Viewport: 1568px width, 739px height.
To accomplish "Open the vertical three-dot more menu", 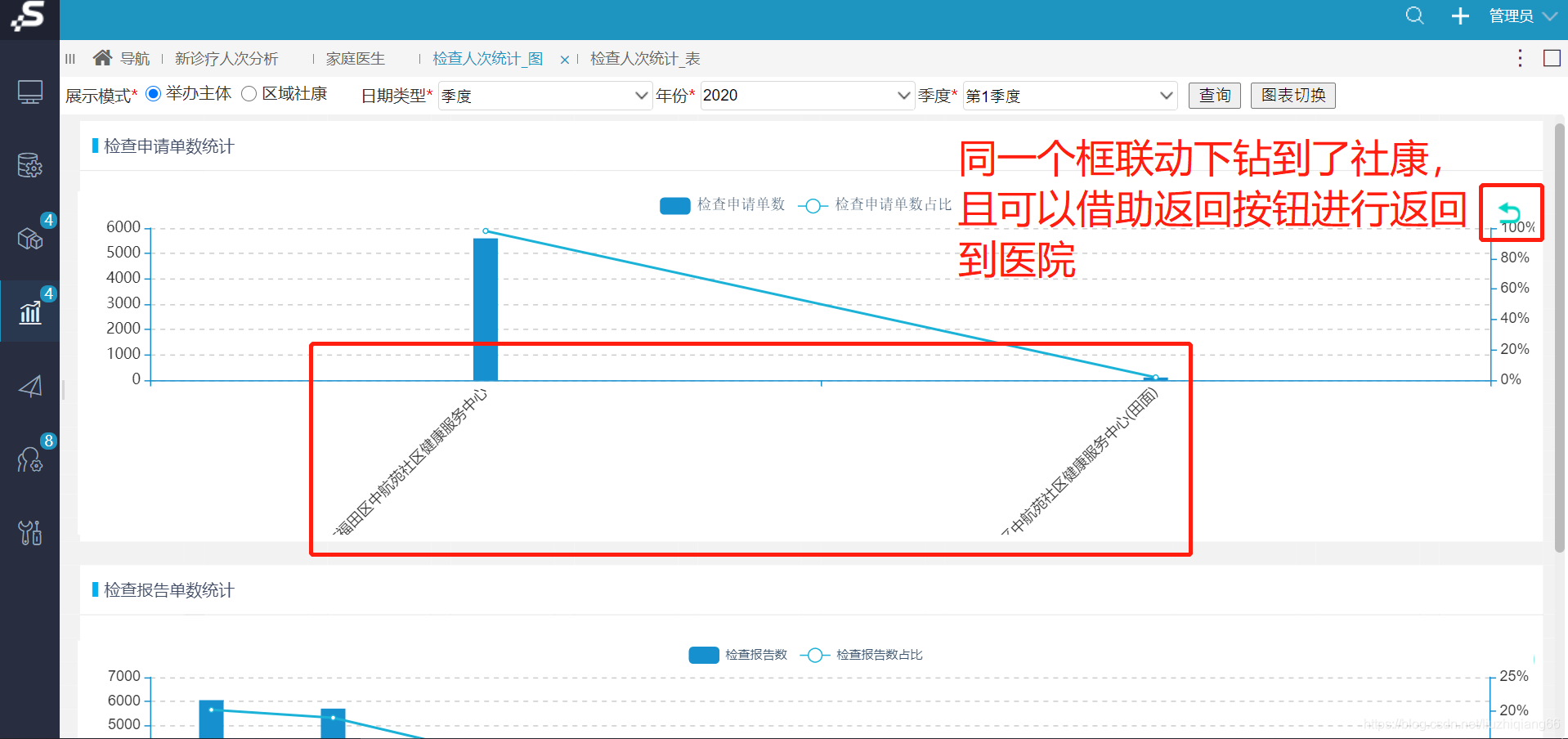I will [1520, 58].
